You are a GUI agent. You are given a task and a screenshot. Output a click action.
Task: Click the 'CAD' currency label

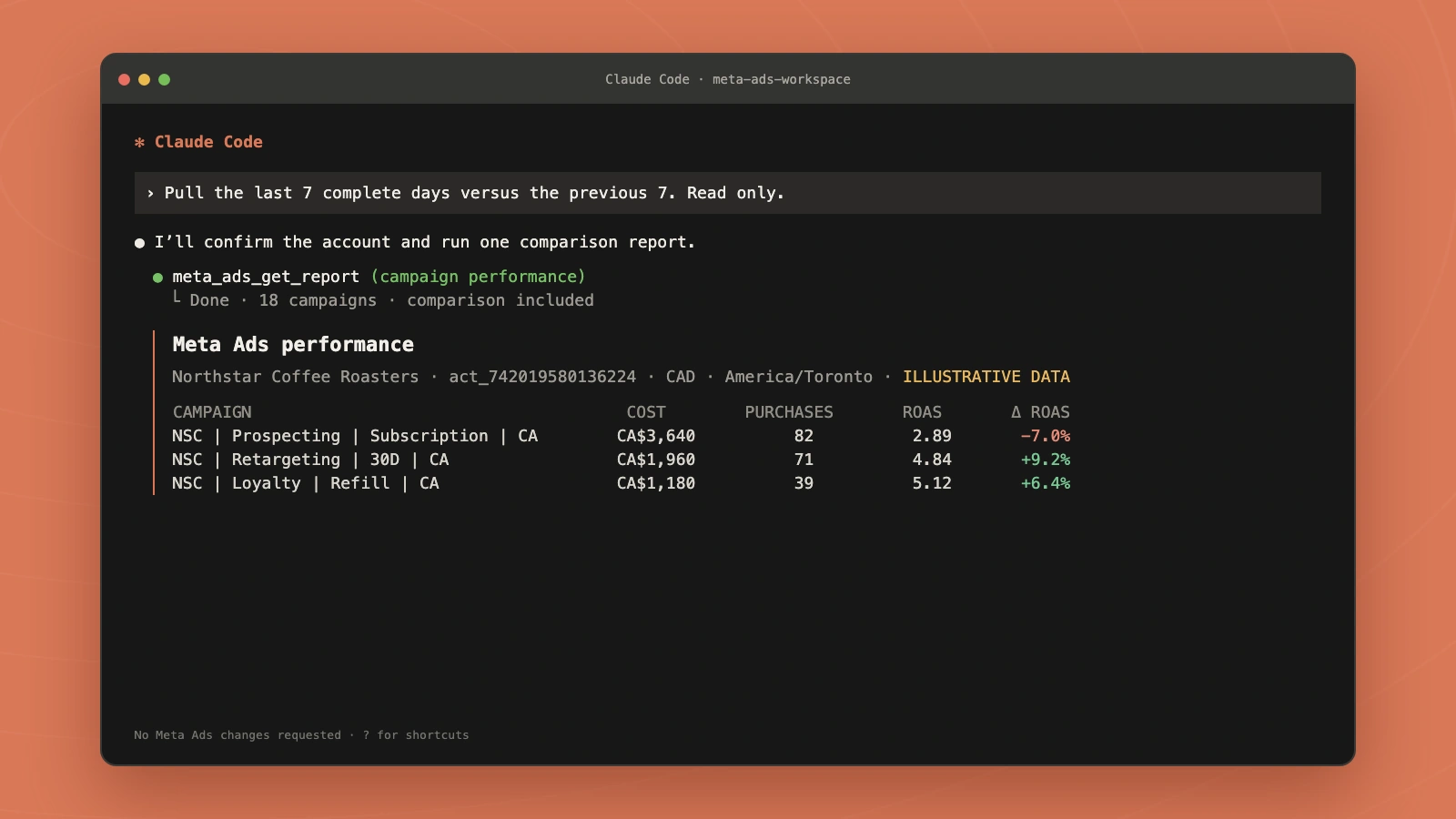point(680,377)
